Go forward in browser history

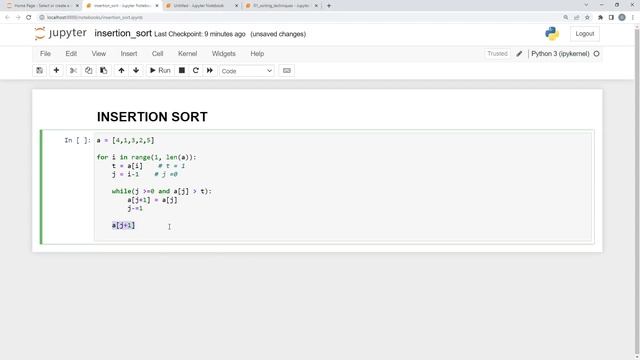click(x=18, y=18)
